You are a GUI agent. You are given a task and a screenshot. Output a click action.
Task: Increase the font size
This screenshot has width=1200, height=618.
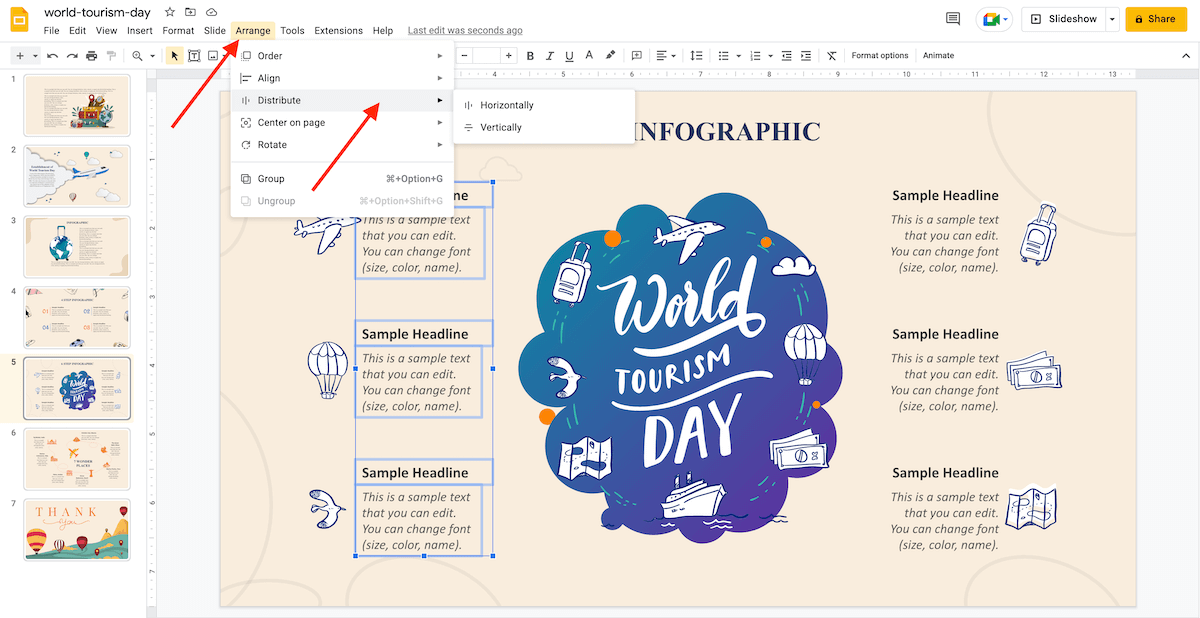510,56
